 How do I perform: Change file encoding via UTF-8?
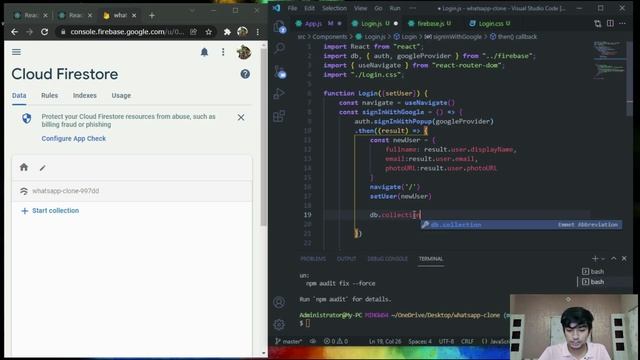click(x=446, y=341)
